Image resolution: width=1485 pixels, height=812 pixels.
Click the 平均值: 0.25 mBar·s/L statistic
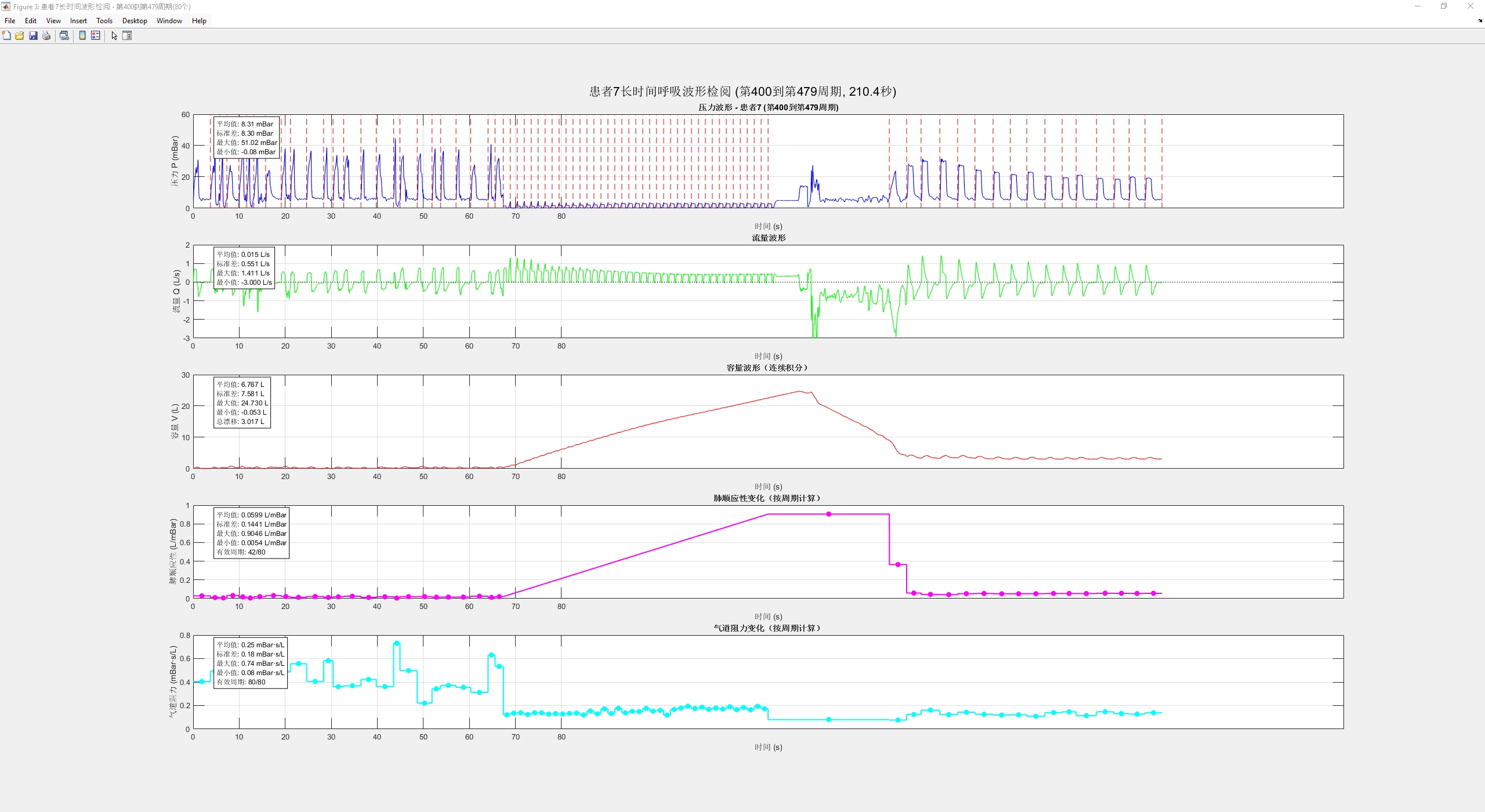click(x=251, y=645)
